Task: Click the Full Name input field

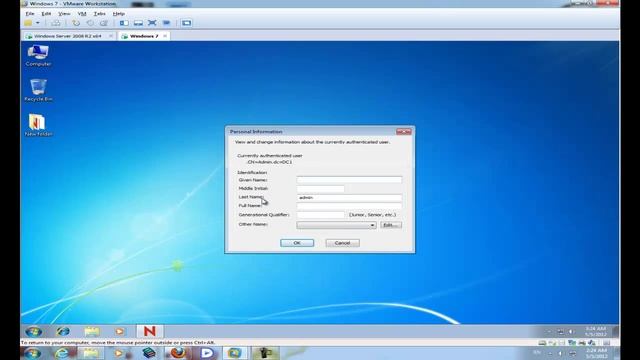Action: [349, 206]
